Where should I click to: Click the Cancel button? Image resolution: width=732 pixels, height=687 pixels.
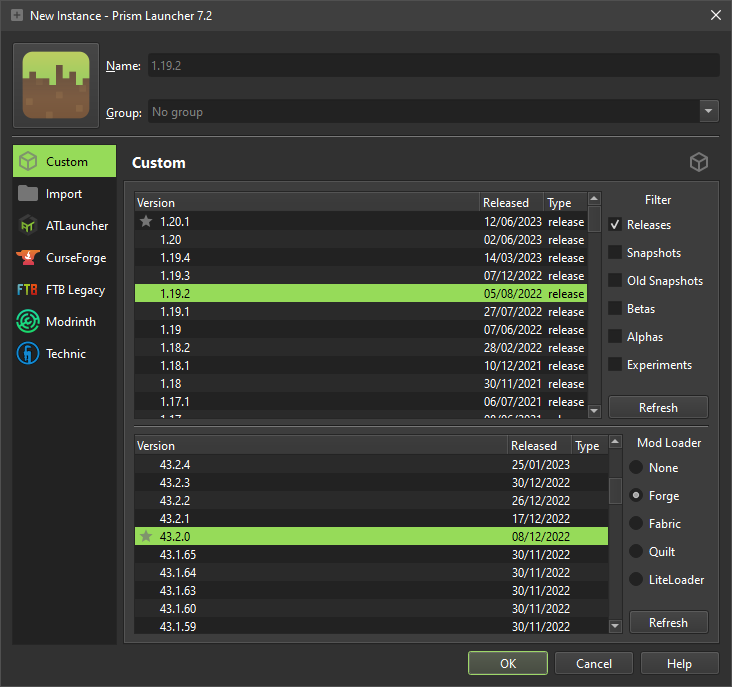(x=594, y=663)
